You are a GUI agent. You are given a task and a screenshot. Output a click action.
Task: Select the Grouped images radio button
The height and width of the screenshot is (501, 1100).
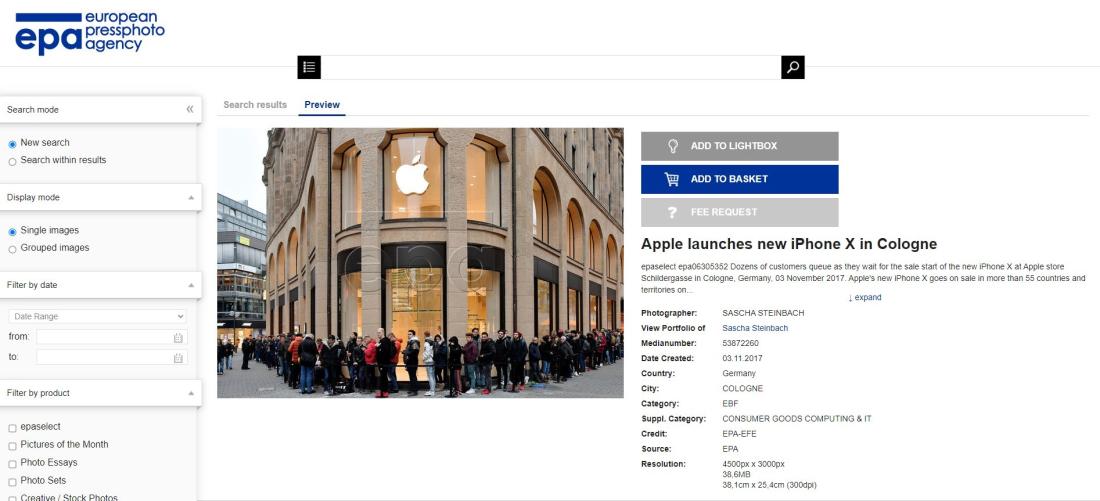12,249
